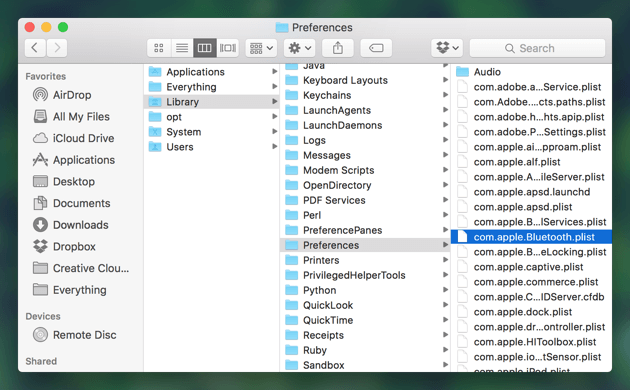The height and width of the screenshot is (390, 630).
Task: Click Preferences folder icon in title bar
Action: click(282, 27)
